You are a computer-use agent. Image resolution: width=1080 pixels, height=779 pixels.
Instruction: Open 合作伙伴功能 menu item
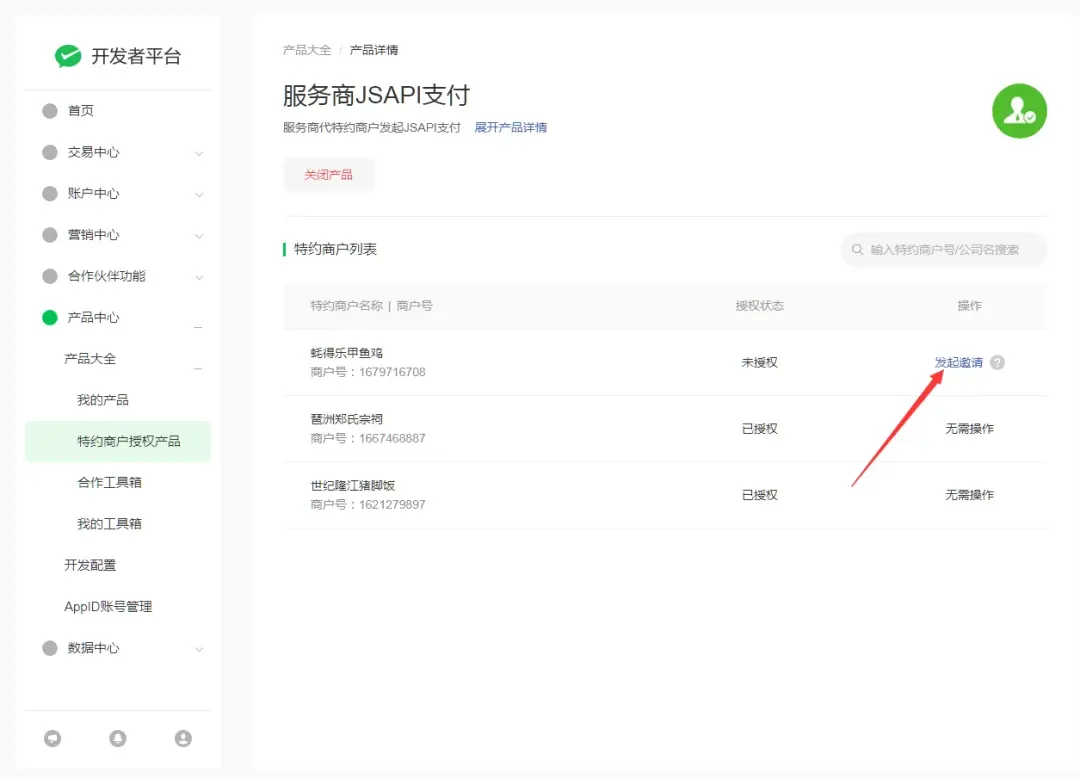pos(106,276)
